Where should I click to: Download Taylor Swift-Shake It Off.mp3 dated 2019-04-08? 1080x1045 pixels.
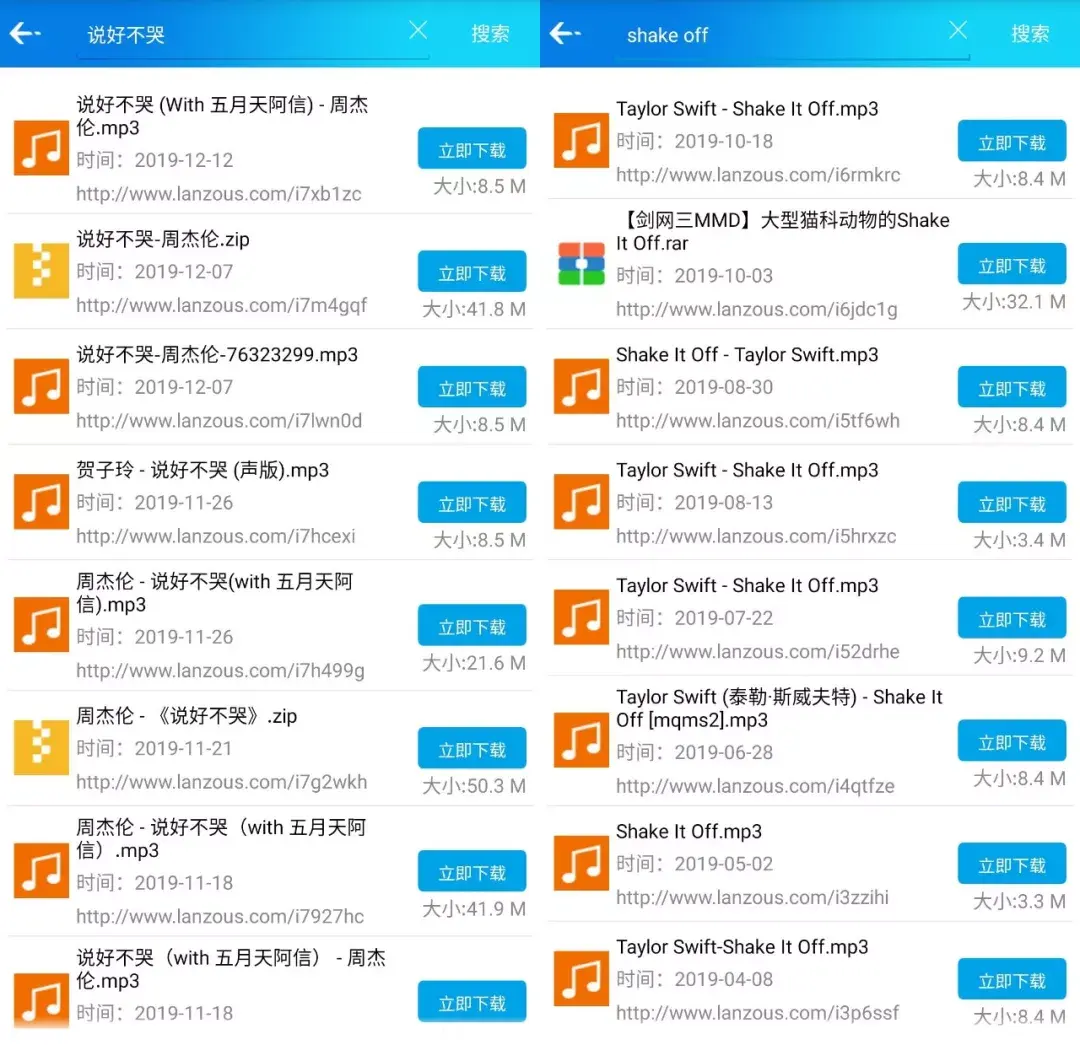[x=1012, y=979]
